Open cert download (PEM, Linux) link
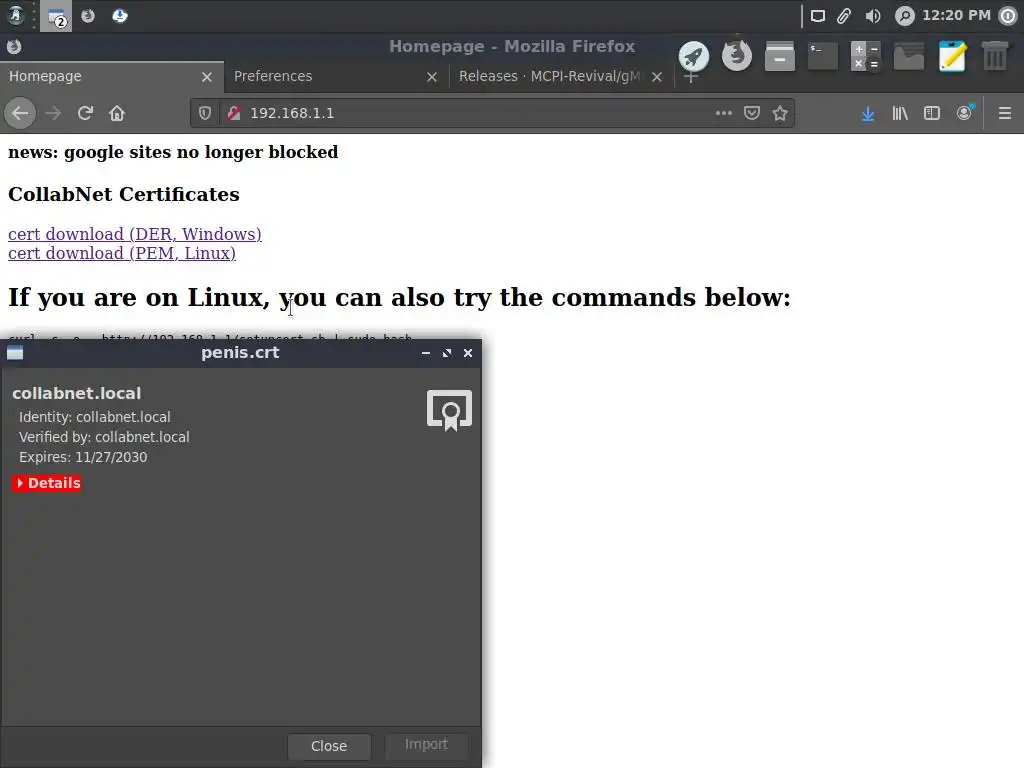 tap(121, 253)
